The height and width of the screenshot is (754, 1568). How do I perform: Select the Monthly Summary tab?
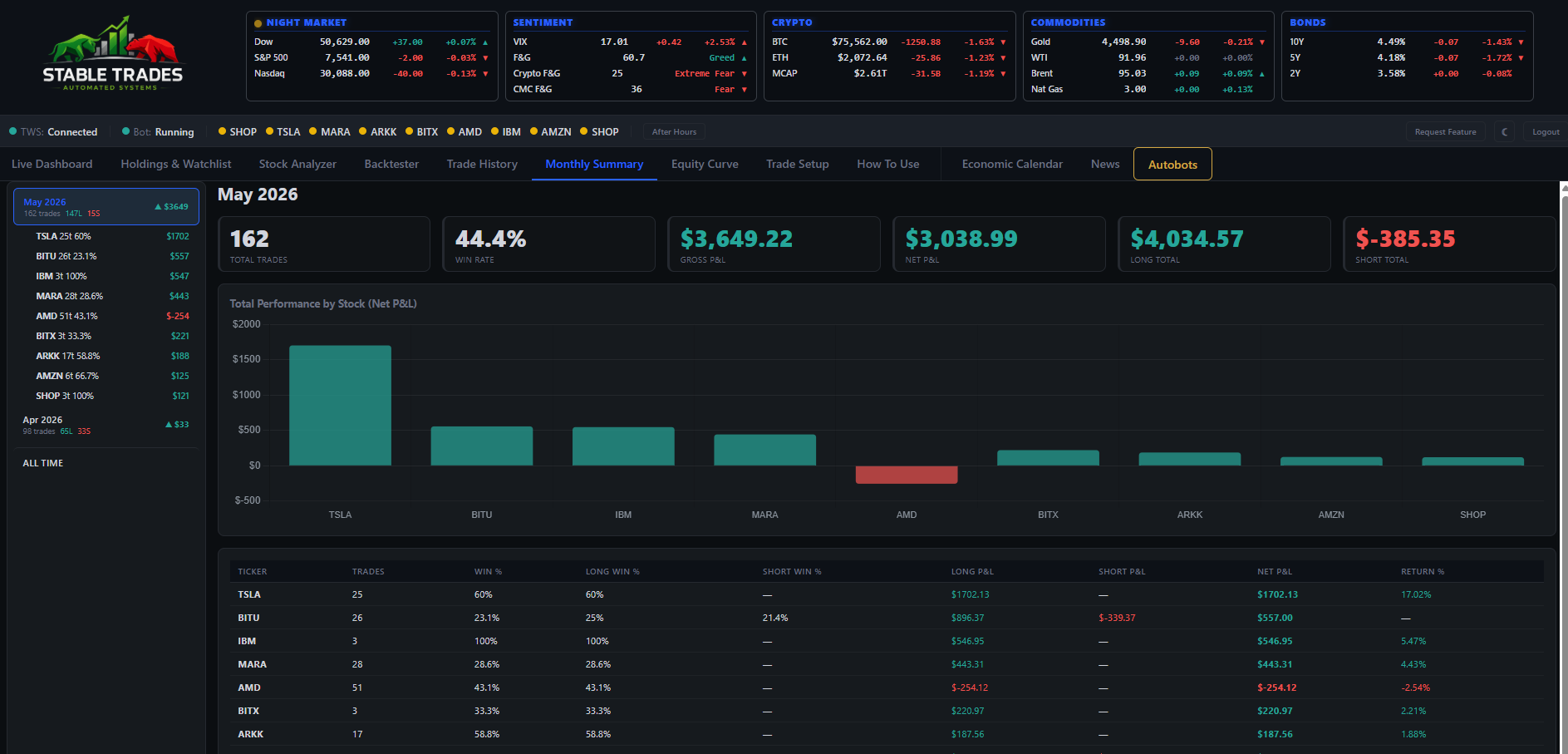click(x=594, y=164)
